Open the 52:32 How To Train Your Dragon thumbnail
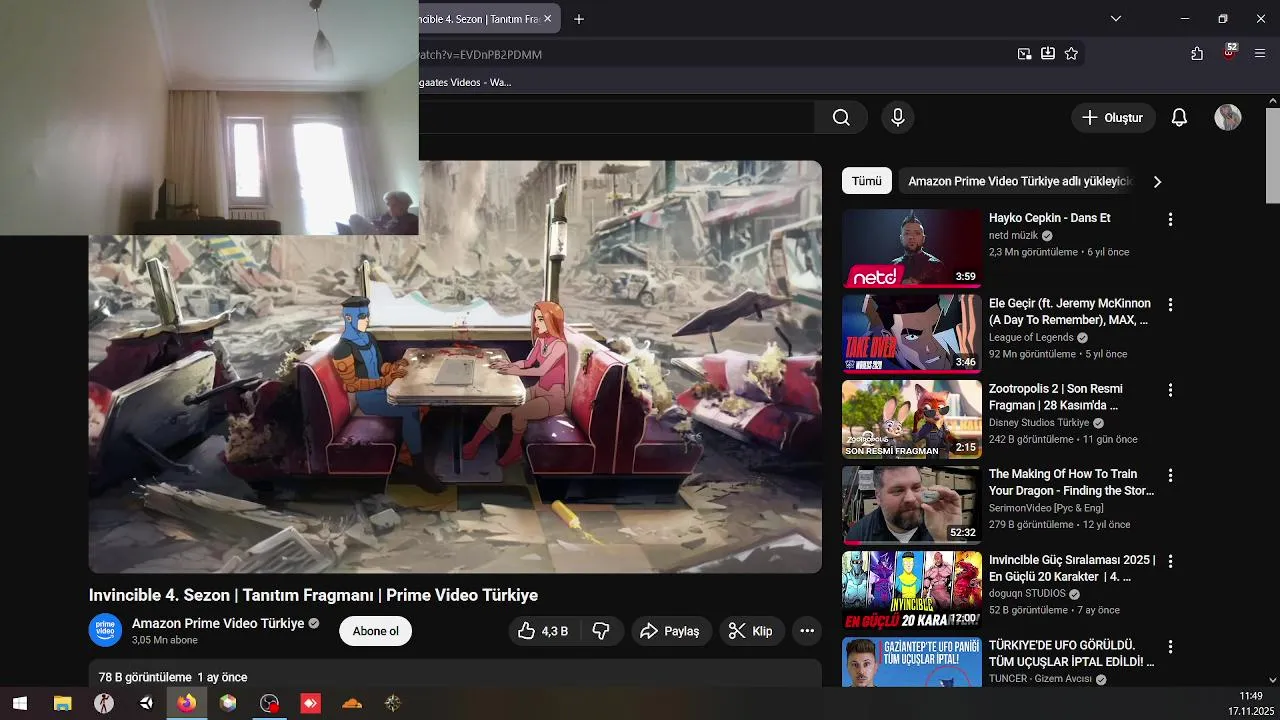Image resolution: width=1280 pixels, height=720 pixels. coord(912,505)
